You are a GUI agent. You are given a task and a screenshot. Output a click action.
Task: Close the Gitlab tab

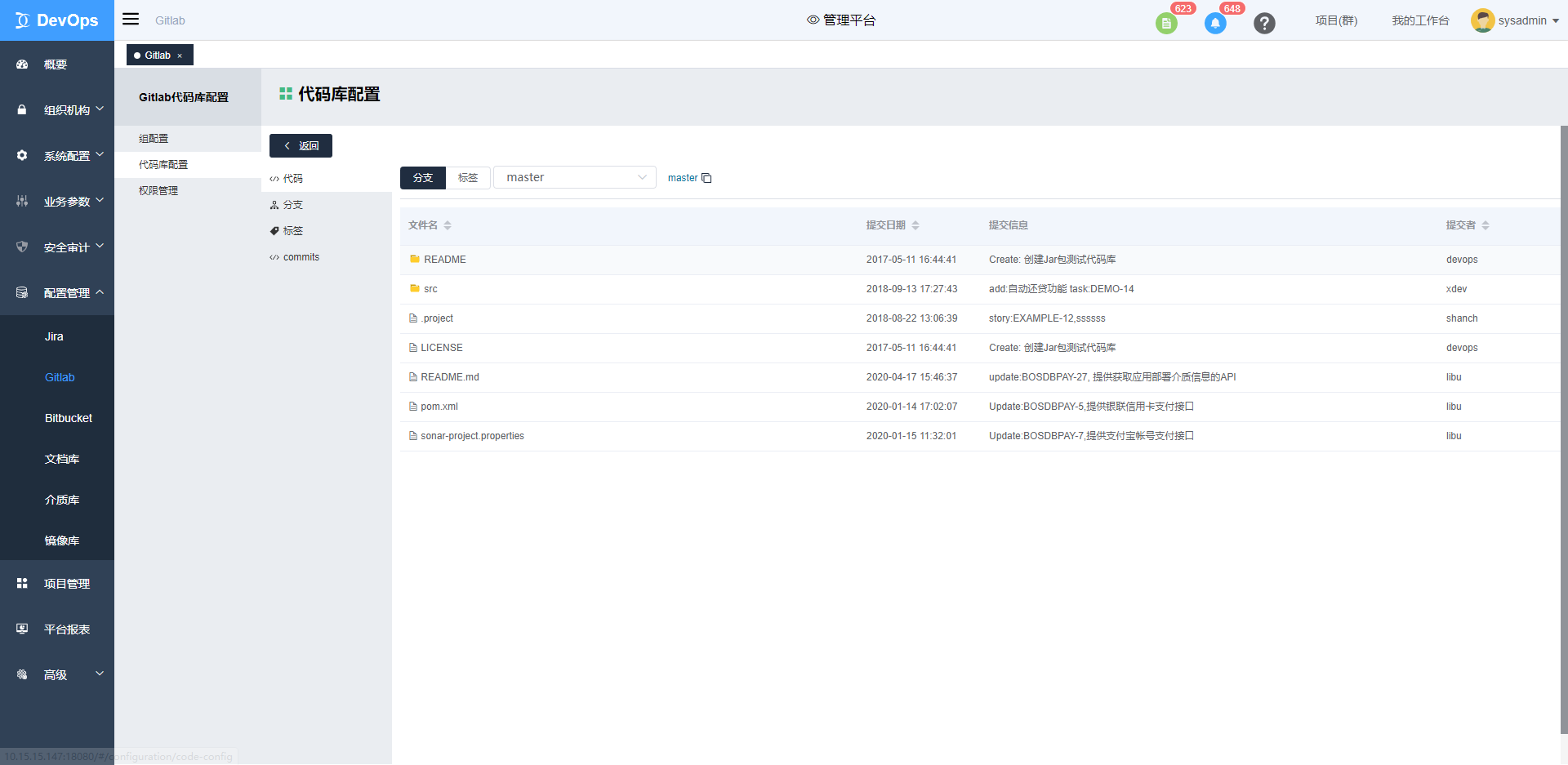coord(180,56)
